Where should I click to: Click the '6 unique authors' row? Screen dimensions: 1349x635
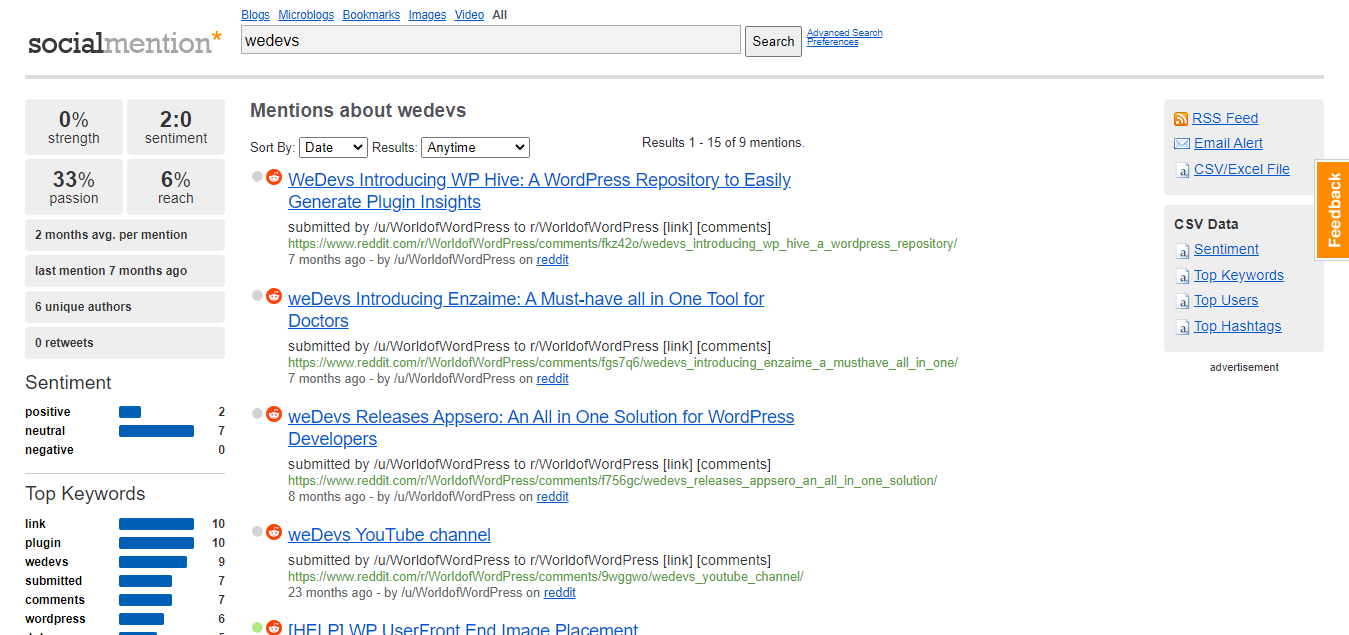pyautogui.click(x=125, y=307)
